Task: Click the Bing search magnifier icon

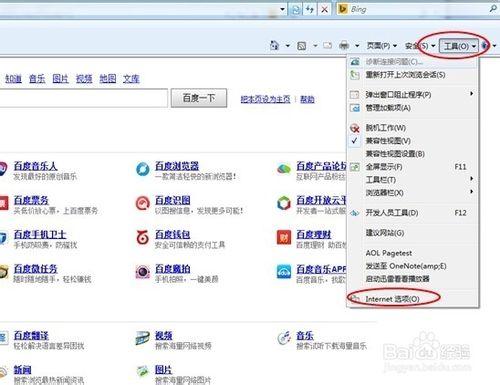Action: tap(493, 9)
